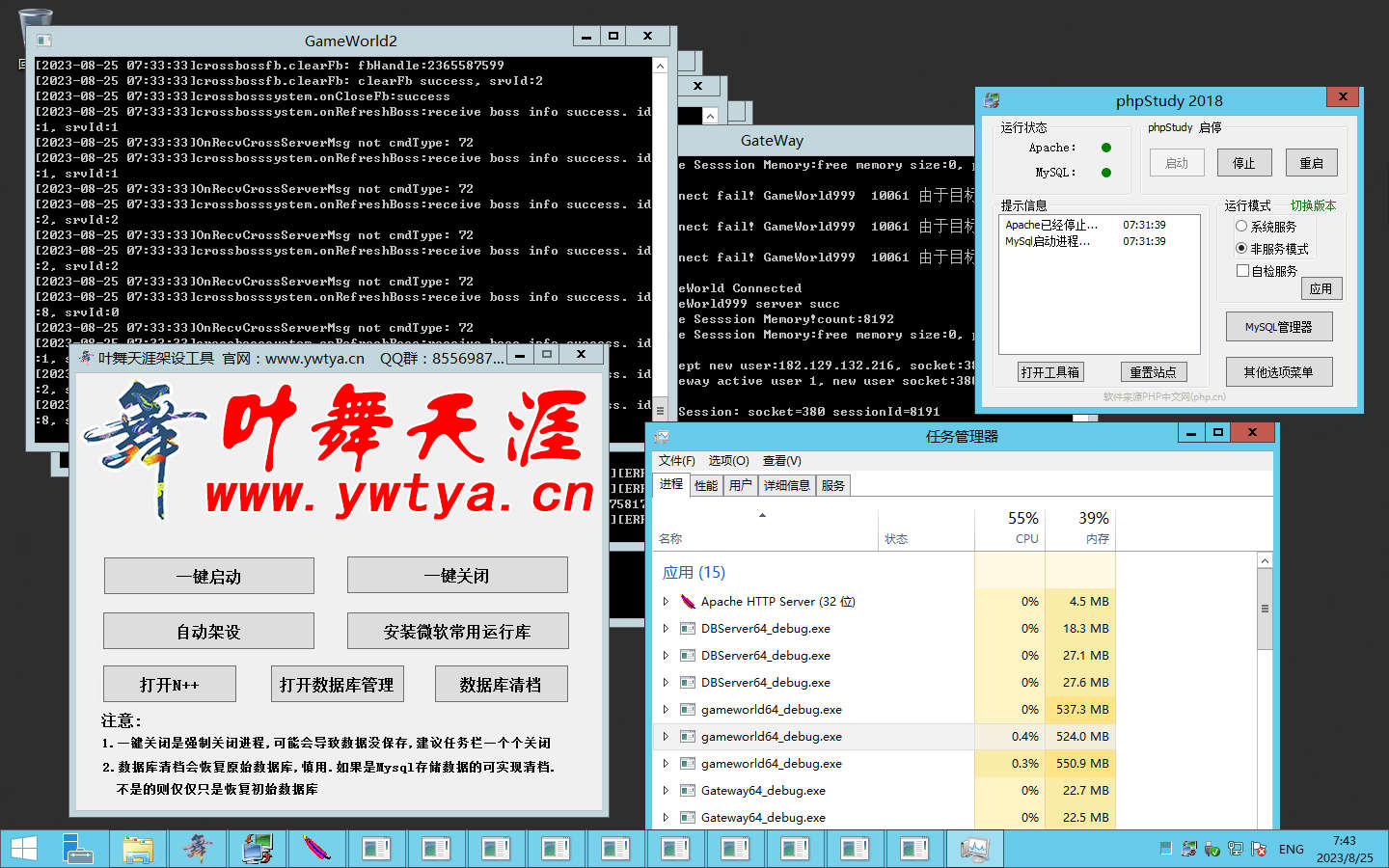The image size is (1389, 868).
Task: Click the Apache feather icon in Task Manager
Action: 688,601
